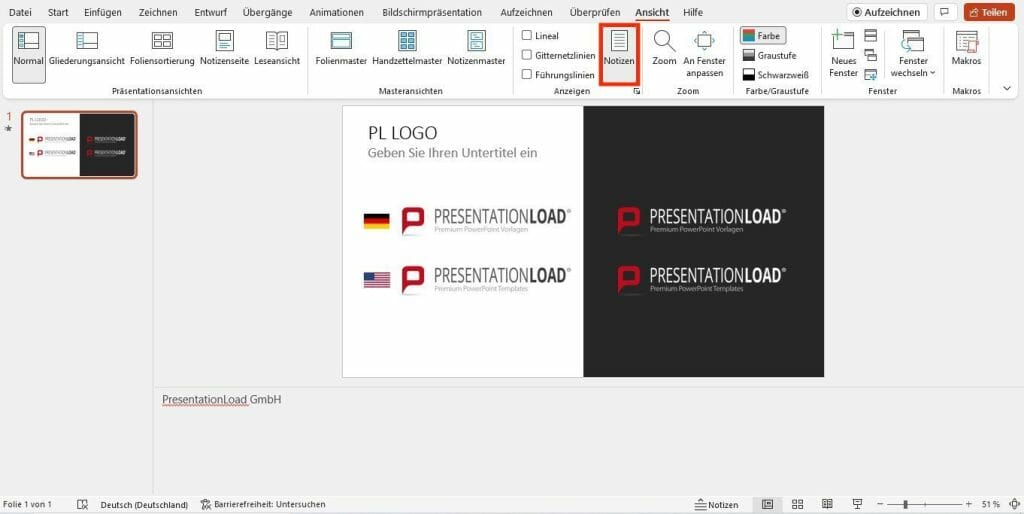Click the PL LOGO slide title

[403, 133]
